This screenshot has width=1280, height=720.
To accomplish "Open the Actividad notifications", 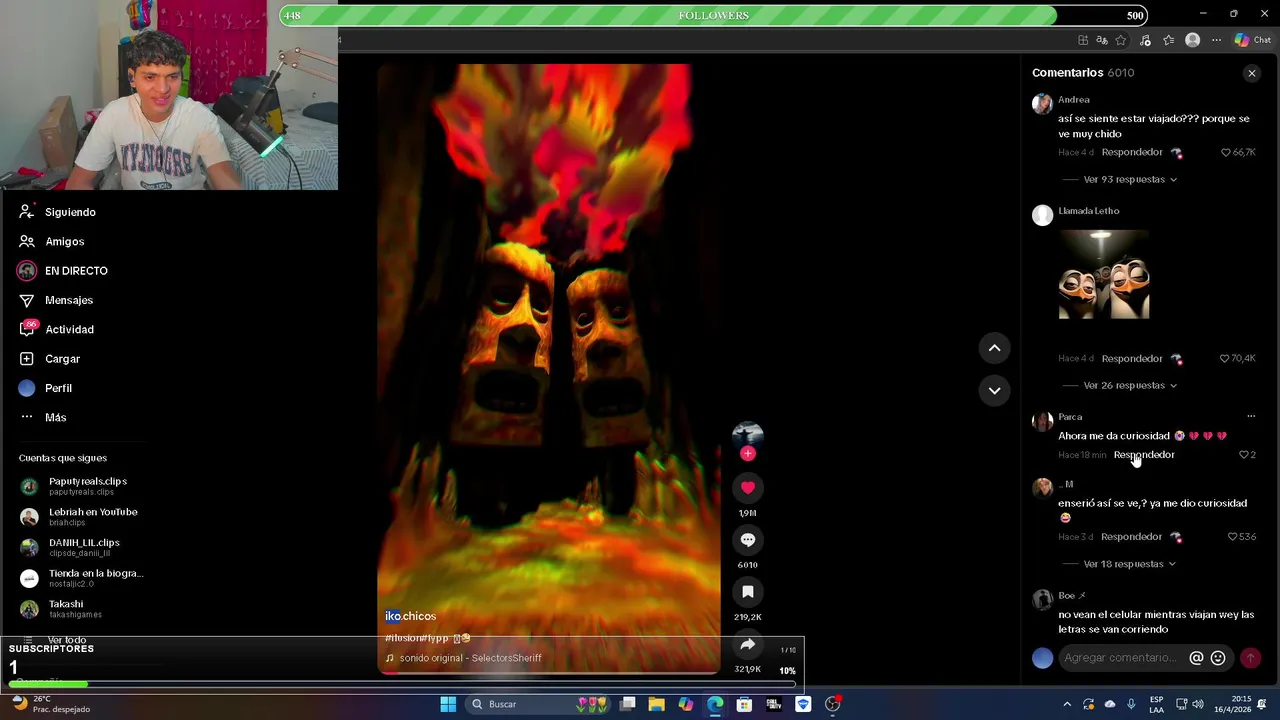I will pyautogui.click(x=56, y=329).
